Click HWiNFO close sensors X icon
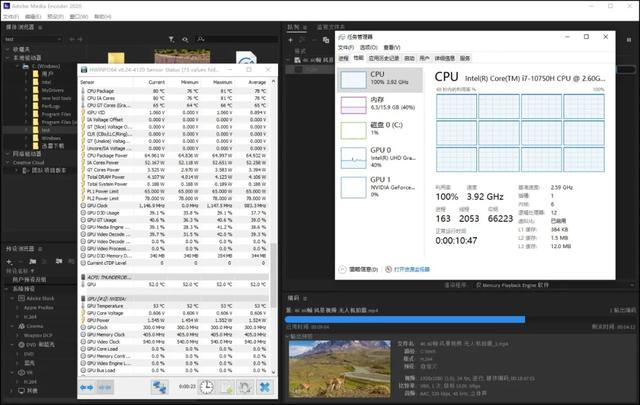Viewport: 640px width, 405px height. coord(264,386)
